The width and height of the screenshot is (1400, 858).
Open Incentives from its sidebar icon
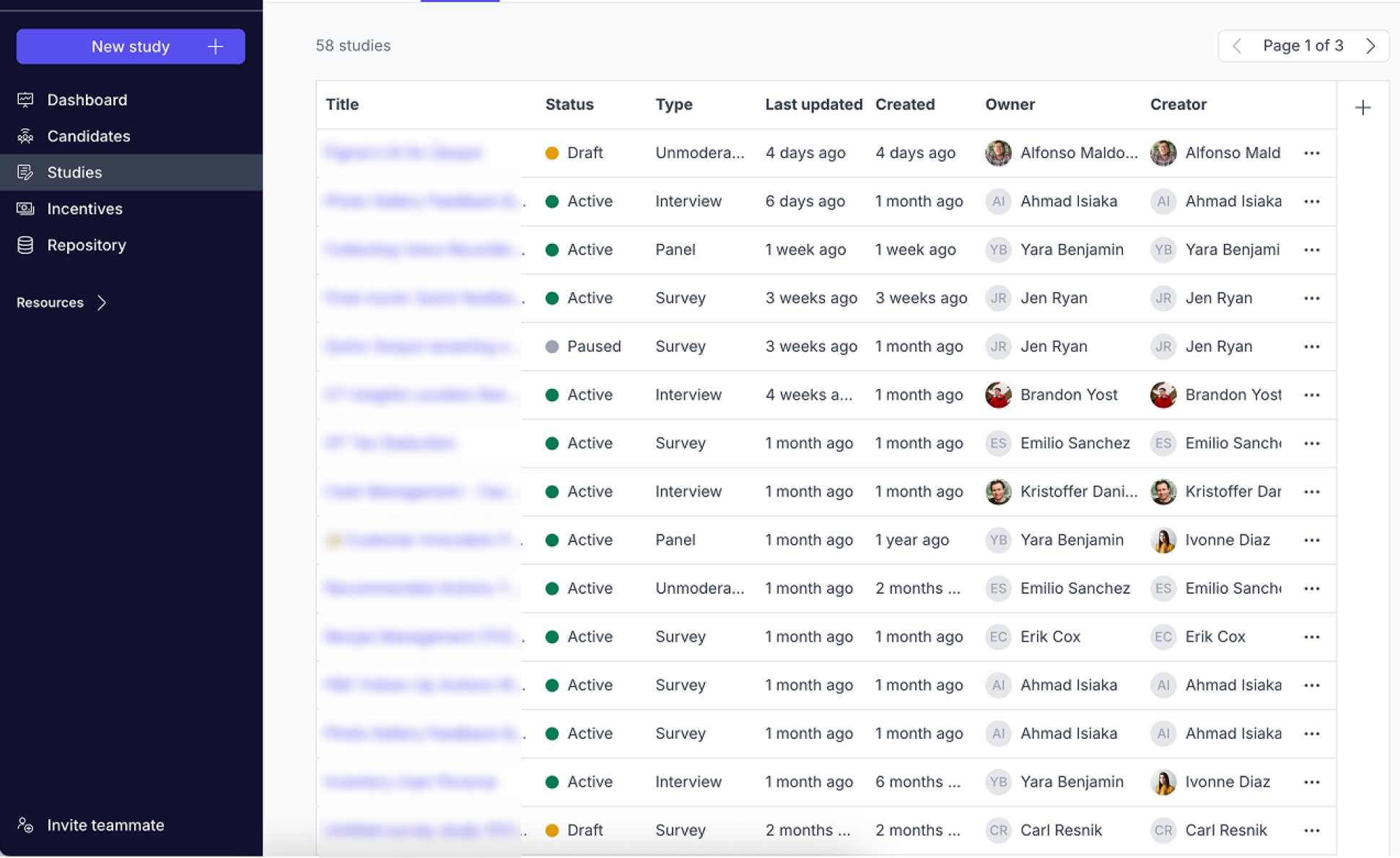(x=25, y=209)
